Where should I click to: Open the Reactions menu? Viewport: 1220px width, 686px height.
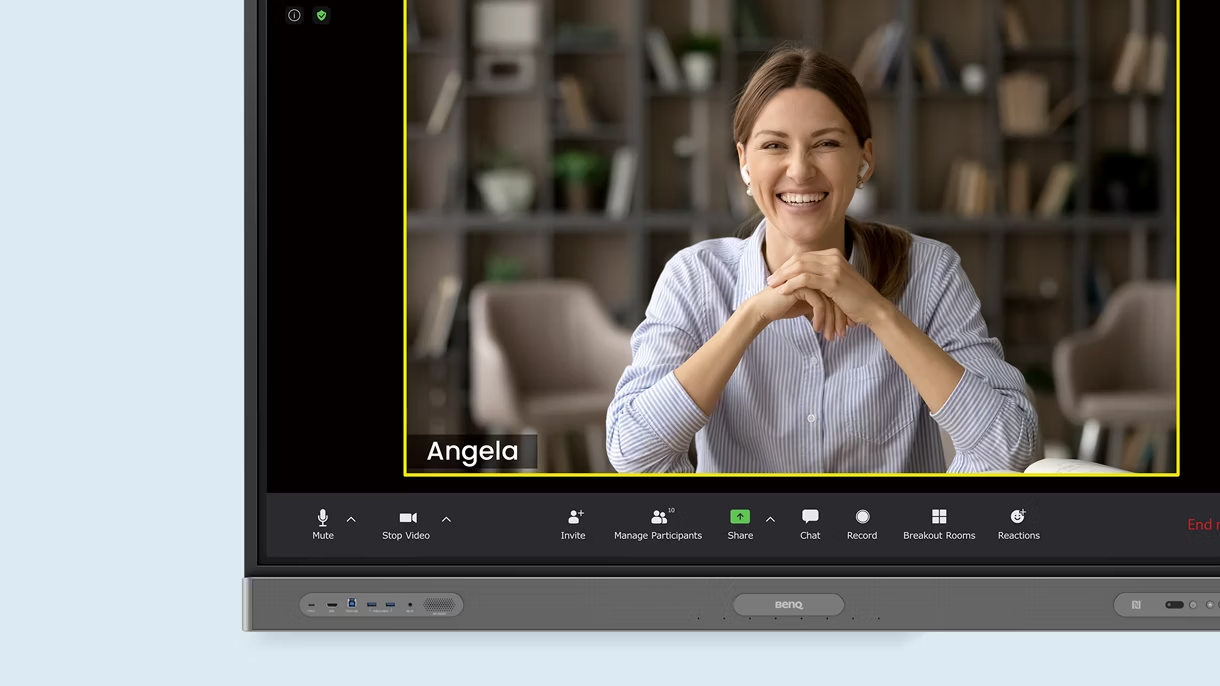[x=1018, y=517]
